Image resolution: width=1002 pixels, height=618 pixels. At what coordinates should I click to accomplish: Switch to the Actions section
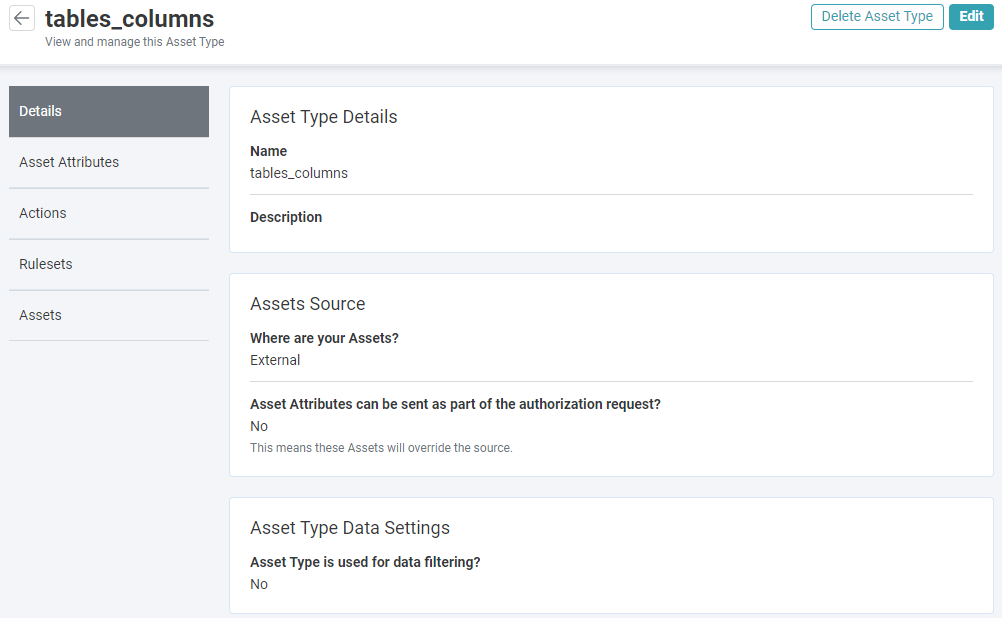[x=43, y=213]
